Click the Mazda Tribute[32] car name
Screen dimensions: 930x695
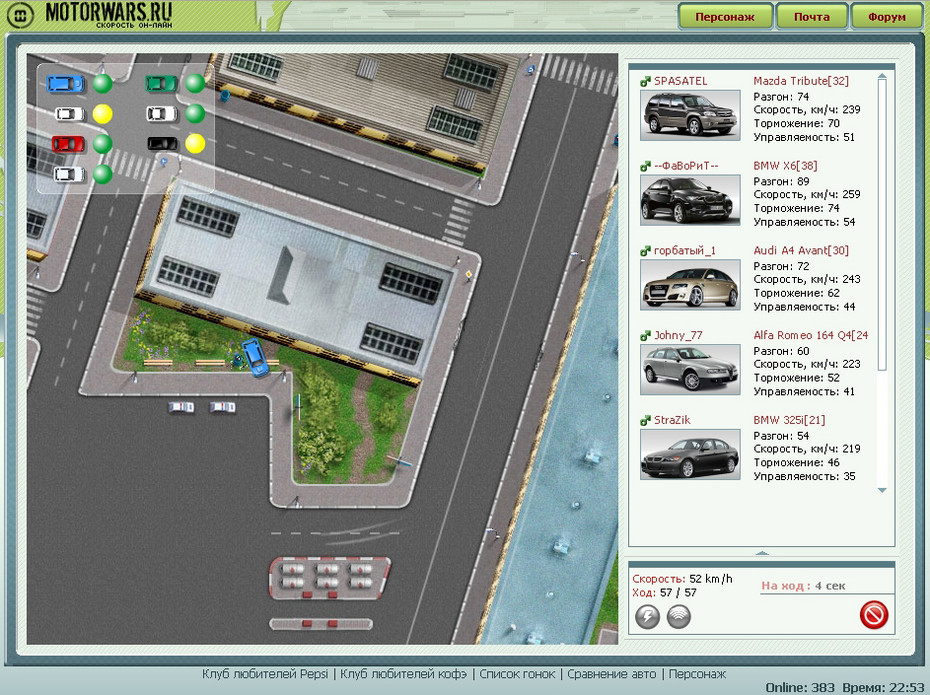(x=801, y=81)
